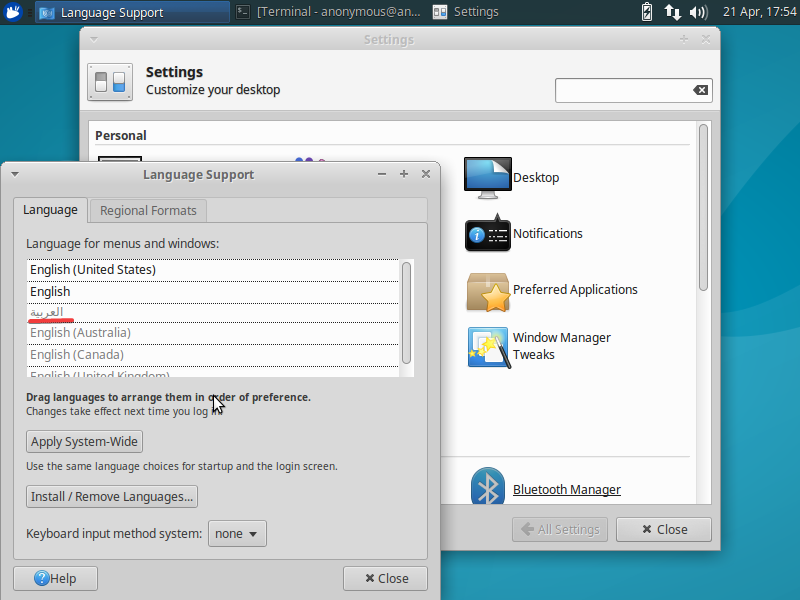The width and height of the screenshot is (800, 600).
Task: Open the Settings window menu arrow
Action: pos(94,40)
